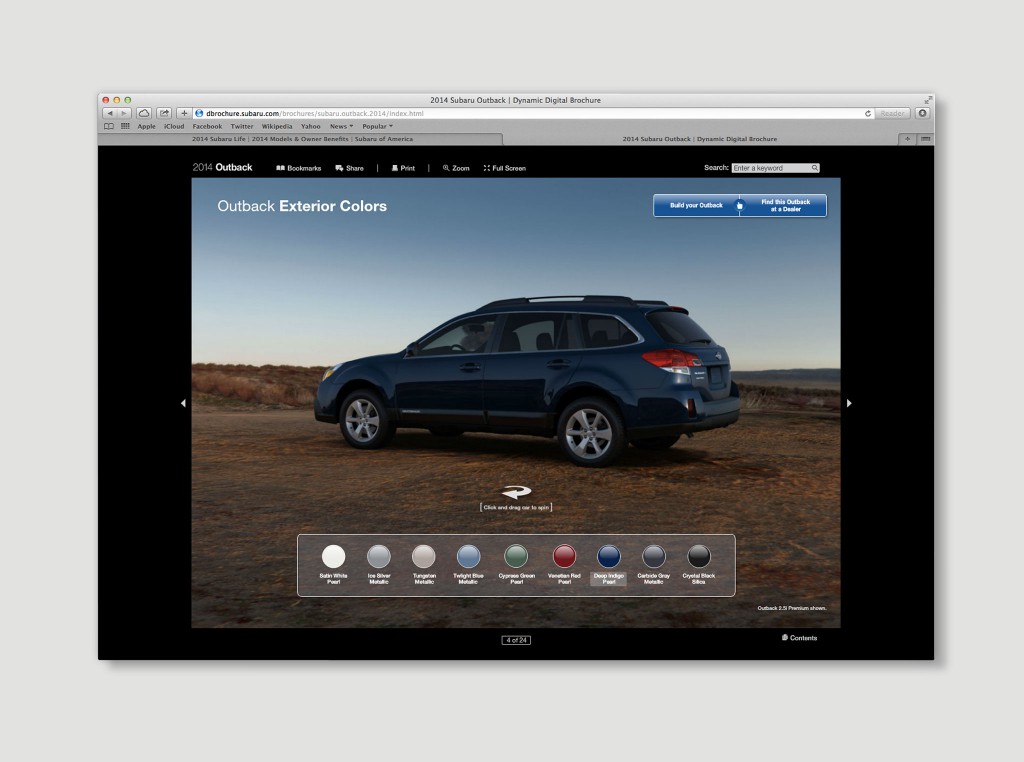1024x762 pixels.
Task: Click Safari back navigation arrow
Action: coord(110,114)
